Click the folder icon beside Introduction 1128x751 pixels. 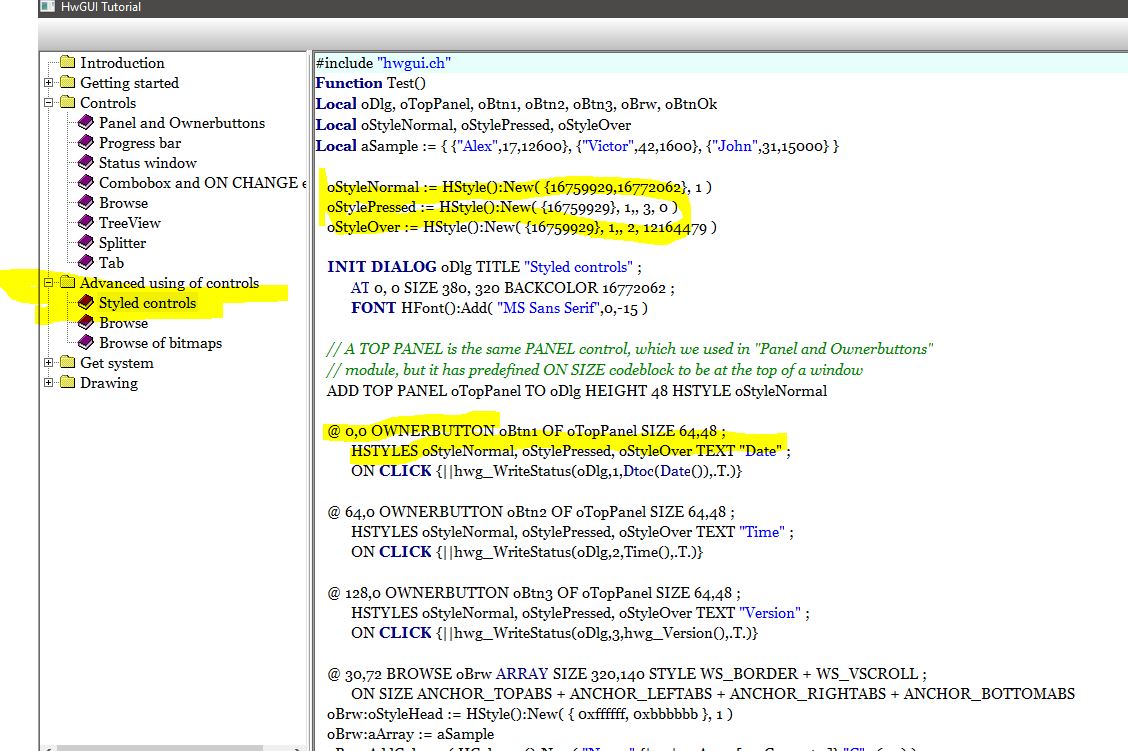[x=67, y=63]
